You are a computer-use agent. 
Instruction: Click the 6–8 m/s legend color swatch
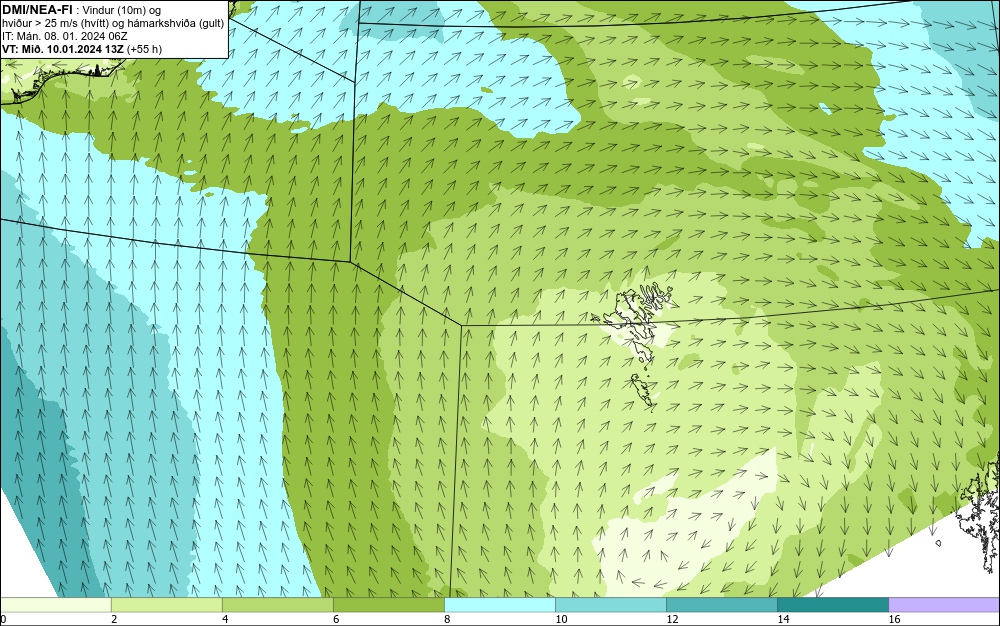pyautogui.click(x=388, y=604)
